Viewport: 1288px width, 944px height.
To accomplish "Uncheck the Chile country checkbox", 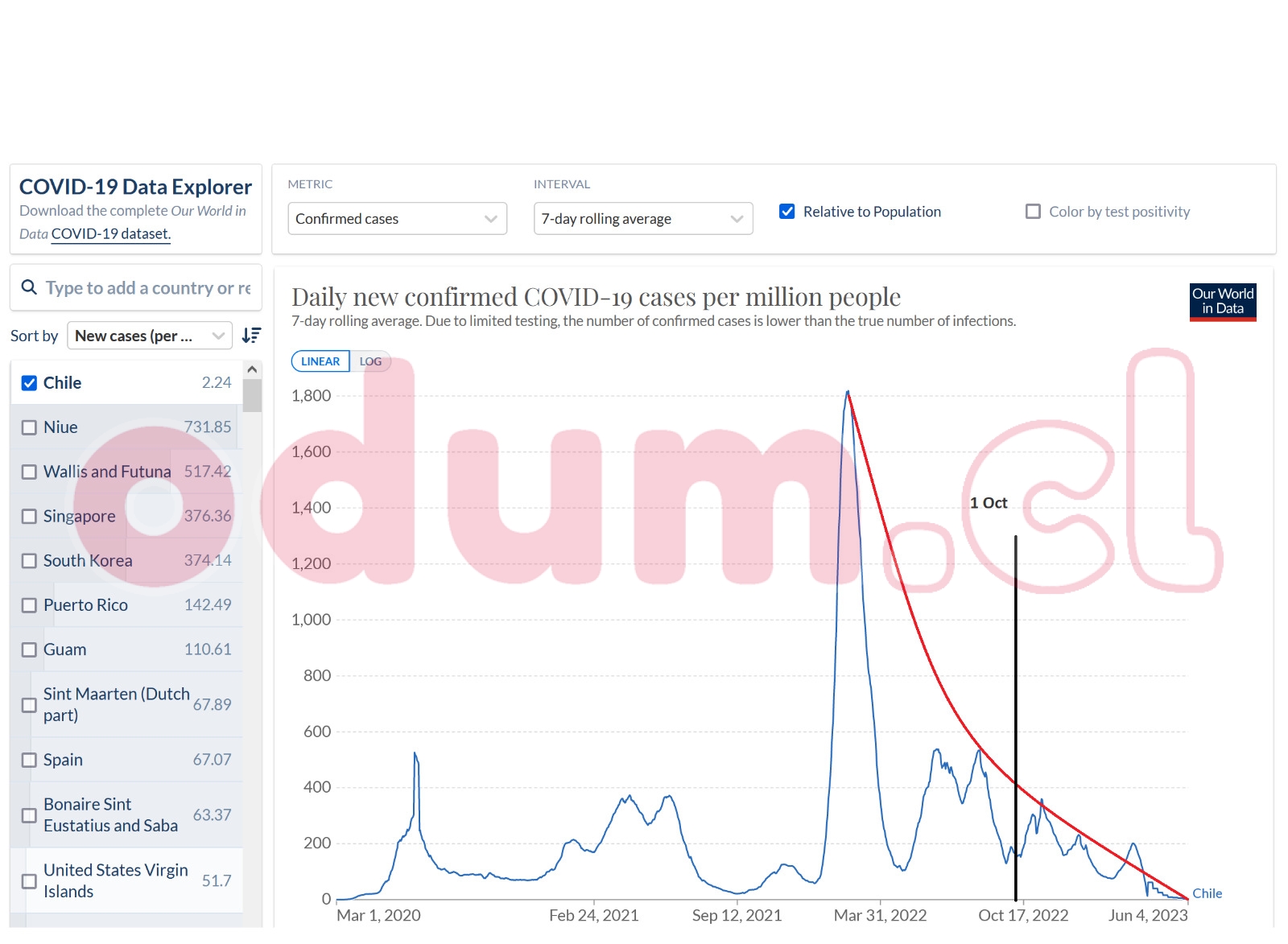I will tap(29, 383).
